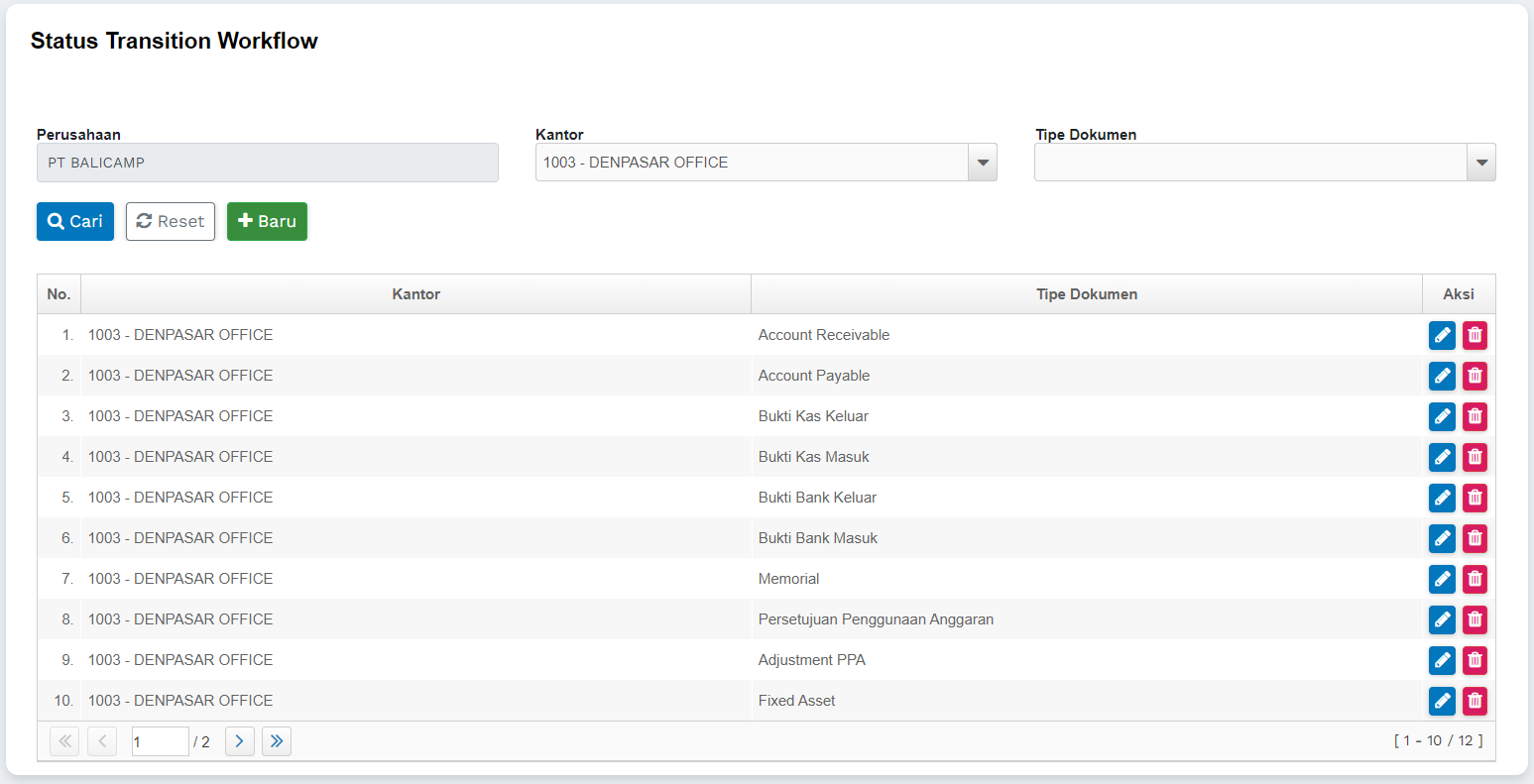The height and width of the screenshot is (784, 1534).
Task: Delete the Bukti Kas Masuk entry
Action: [1475, 458]
